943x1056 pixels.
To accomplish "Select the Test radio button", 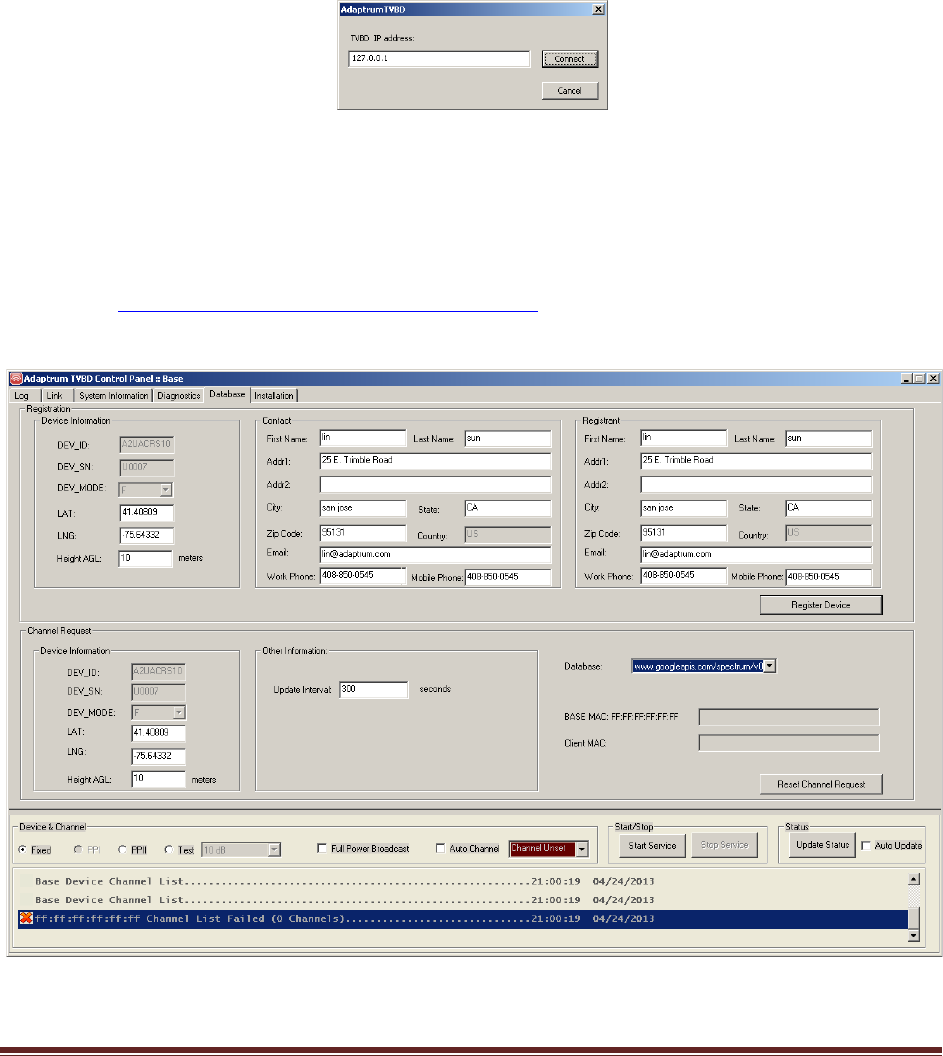I will click(168, 850).
